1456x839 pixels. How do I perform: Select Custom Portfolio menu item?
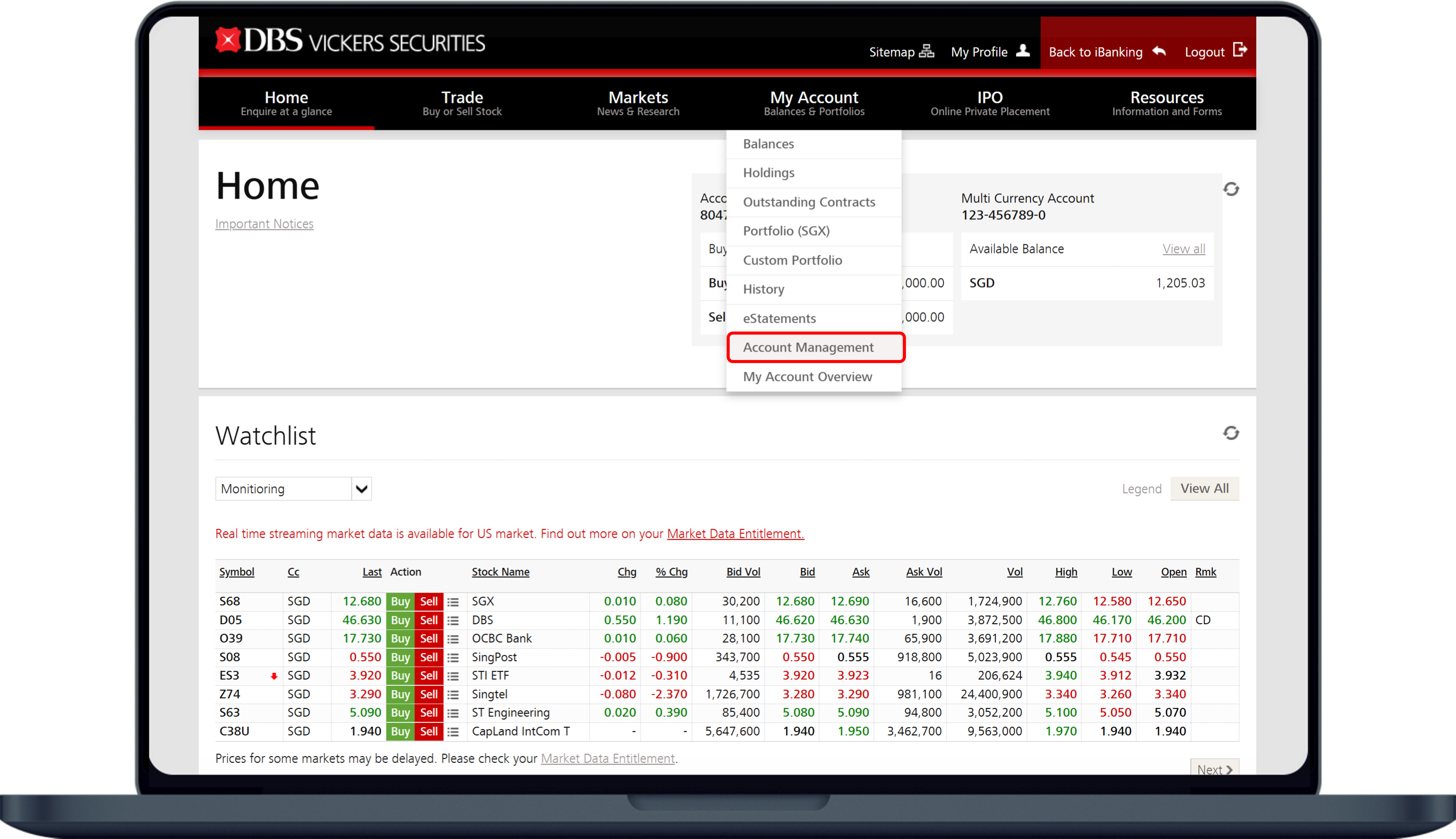tap(814, 260)
